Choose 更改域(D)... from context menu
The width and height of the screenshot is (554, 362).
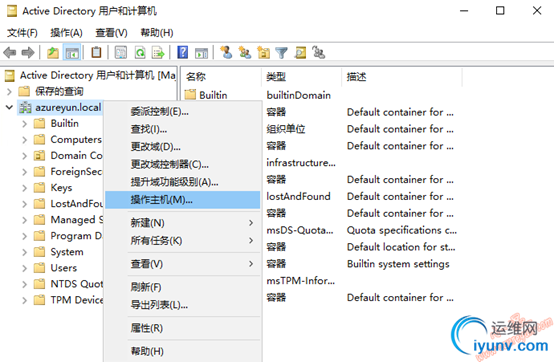[183, 147]
